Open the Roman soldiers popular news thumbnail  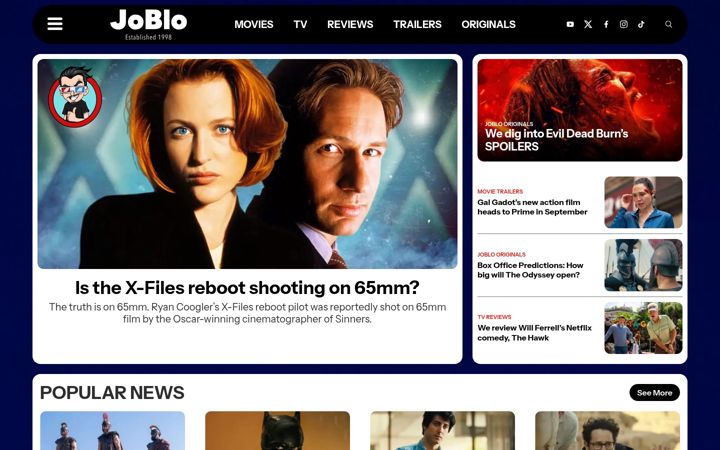click(x=112, y=431)
